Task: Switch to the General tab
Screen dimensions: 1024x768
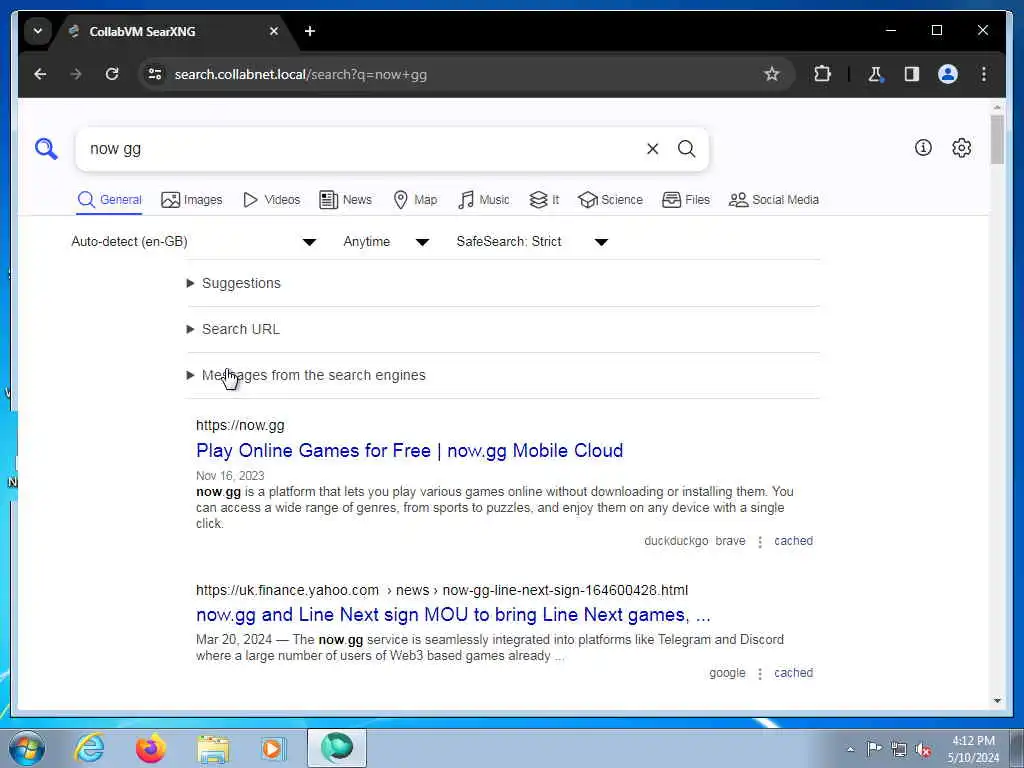Action: point(110,200)
